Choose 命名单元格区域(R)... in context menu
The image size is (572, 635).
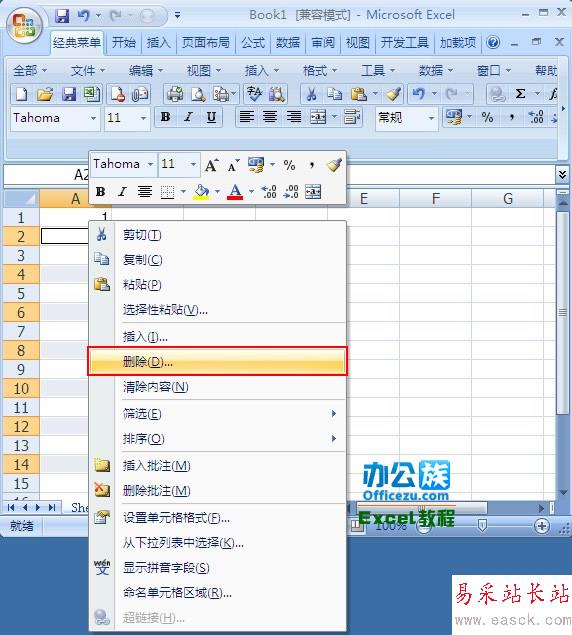pyautogui.click(x=217, y=593)
